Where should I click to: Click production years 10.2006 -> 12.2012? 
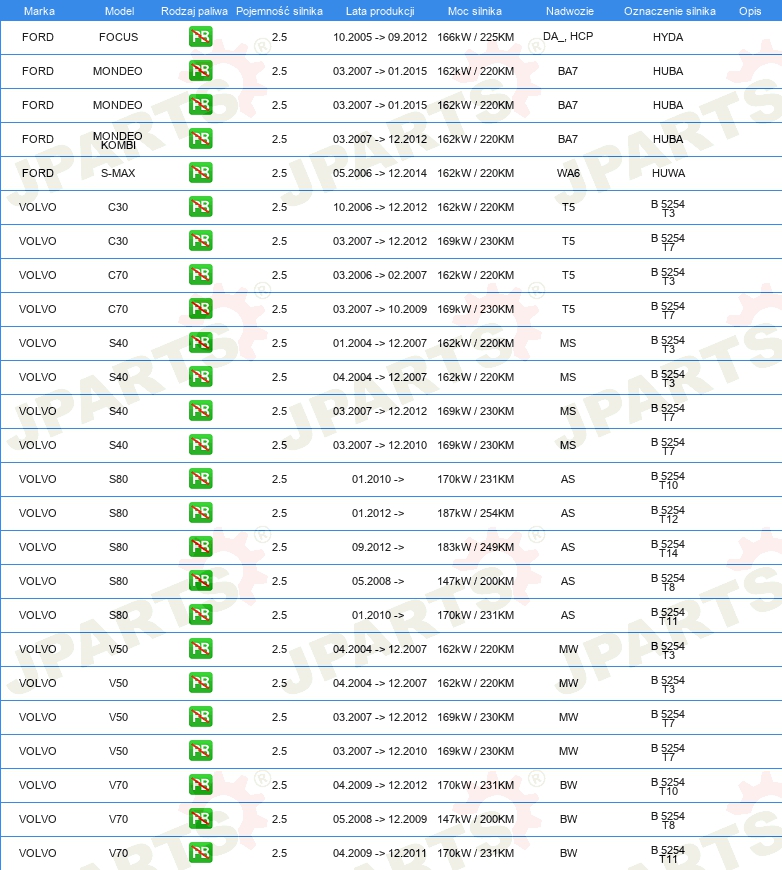380,207
